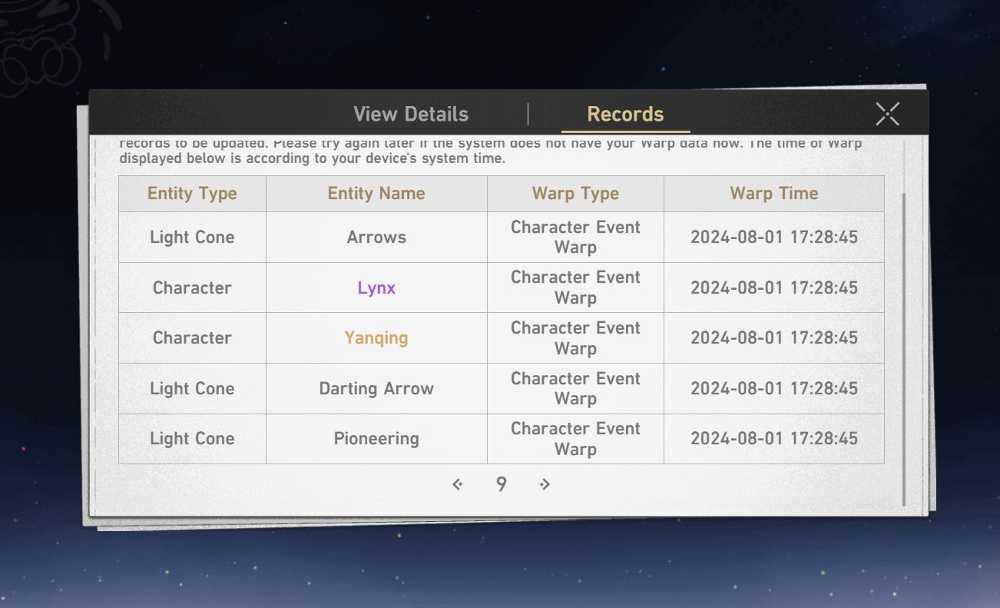Click the Light Cone cell beside Pioneering
This screenshot has width=1000, height=608.
[192, 439]
